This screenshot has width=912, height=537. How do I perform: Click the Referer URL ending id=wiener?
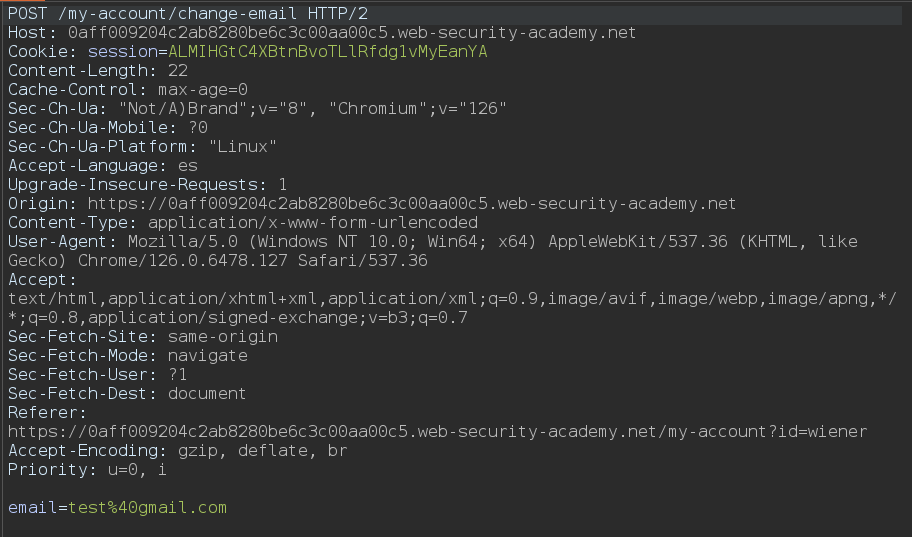point(437,432)
